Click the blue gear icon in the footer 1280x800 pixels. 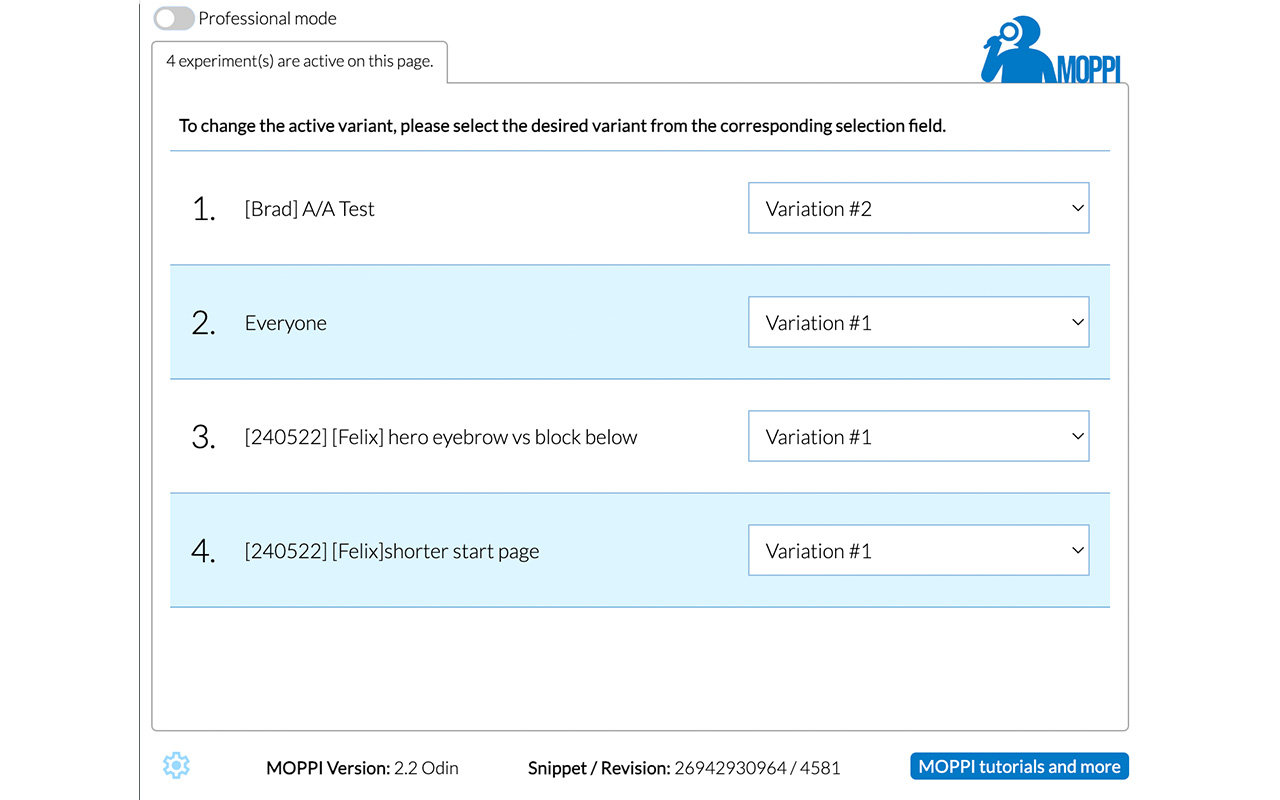pos(175,764)
